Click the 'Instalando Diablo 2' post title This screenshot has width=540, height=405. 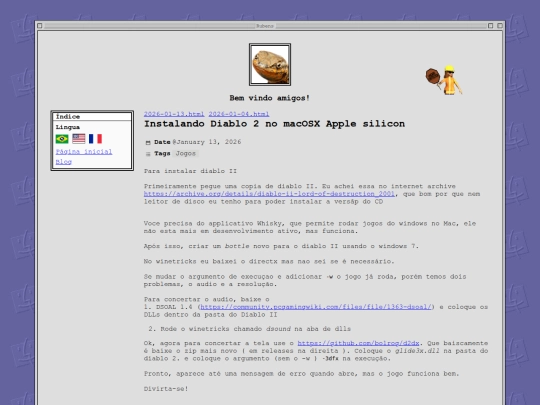pyautogui.click(x=274, y=124)
